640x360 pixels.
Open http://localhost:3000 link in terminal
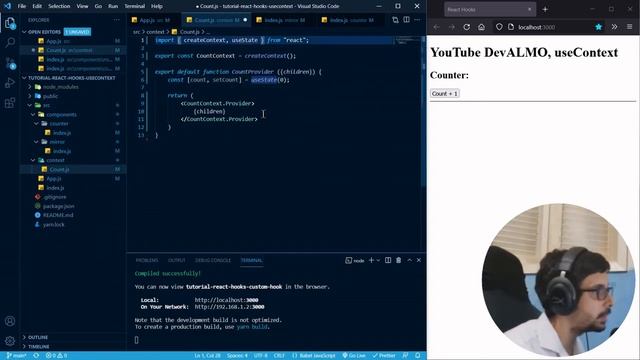click(x=227, y=300)
